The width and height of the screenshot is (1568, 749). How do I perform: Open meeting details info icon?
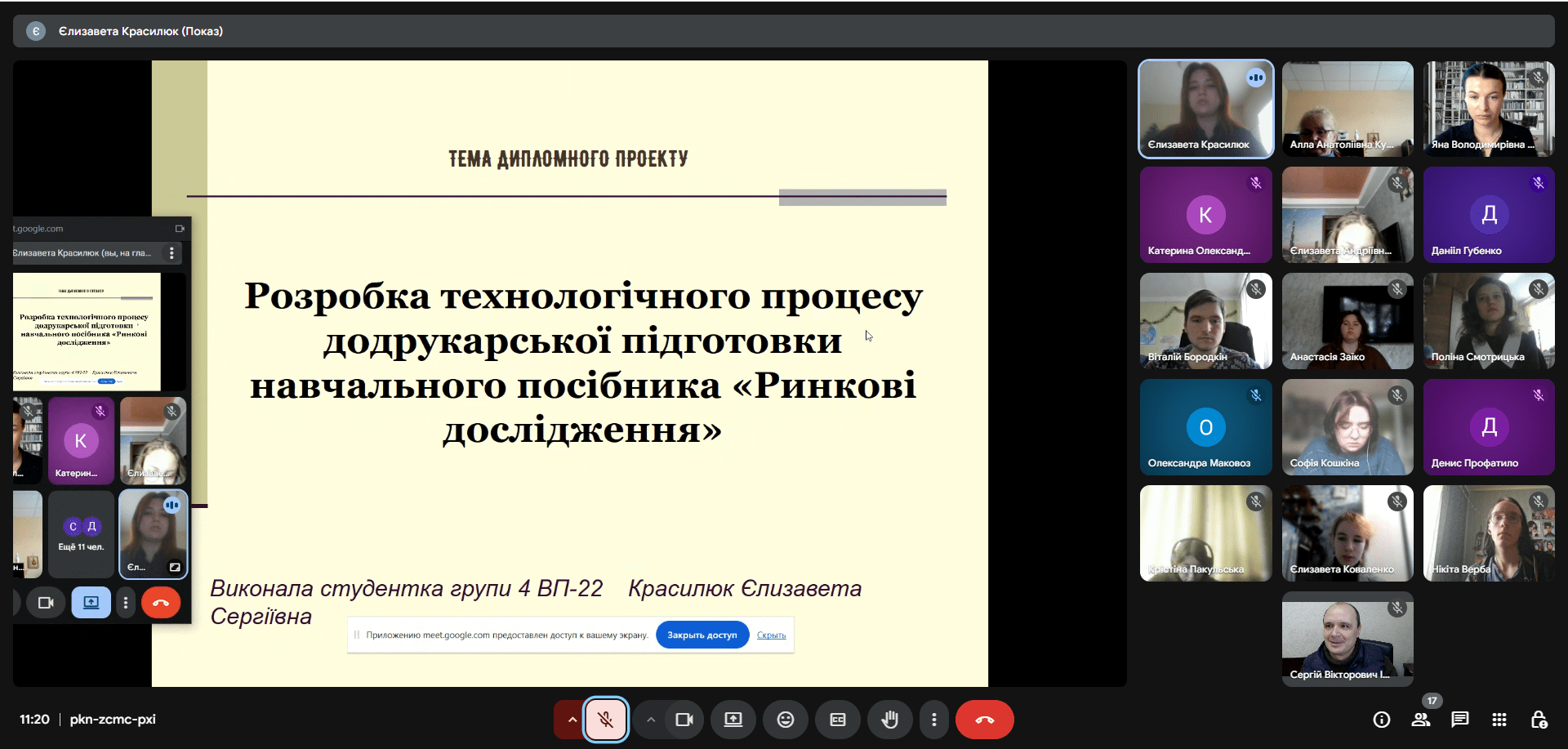(x=1382, y=720)
